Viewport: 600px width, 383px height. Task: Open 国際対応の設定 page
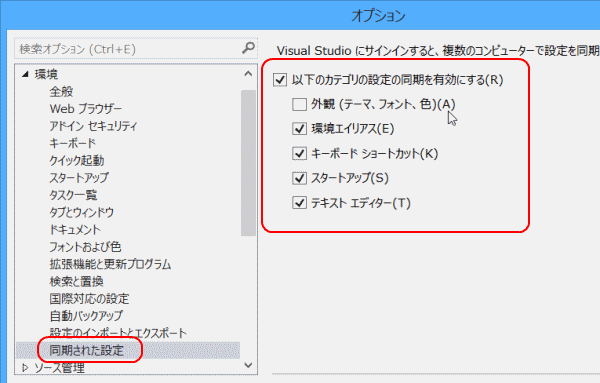pos(89,299)
